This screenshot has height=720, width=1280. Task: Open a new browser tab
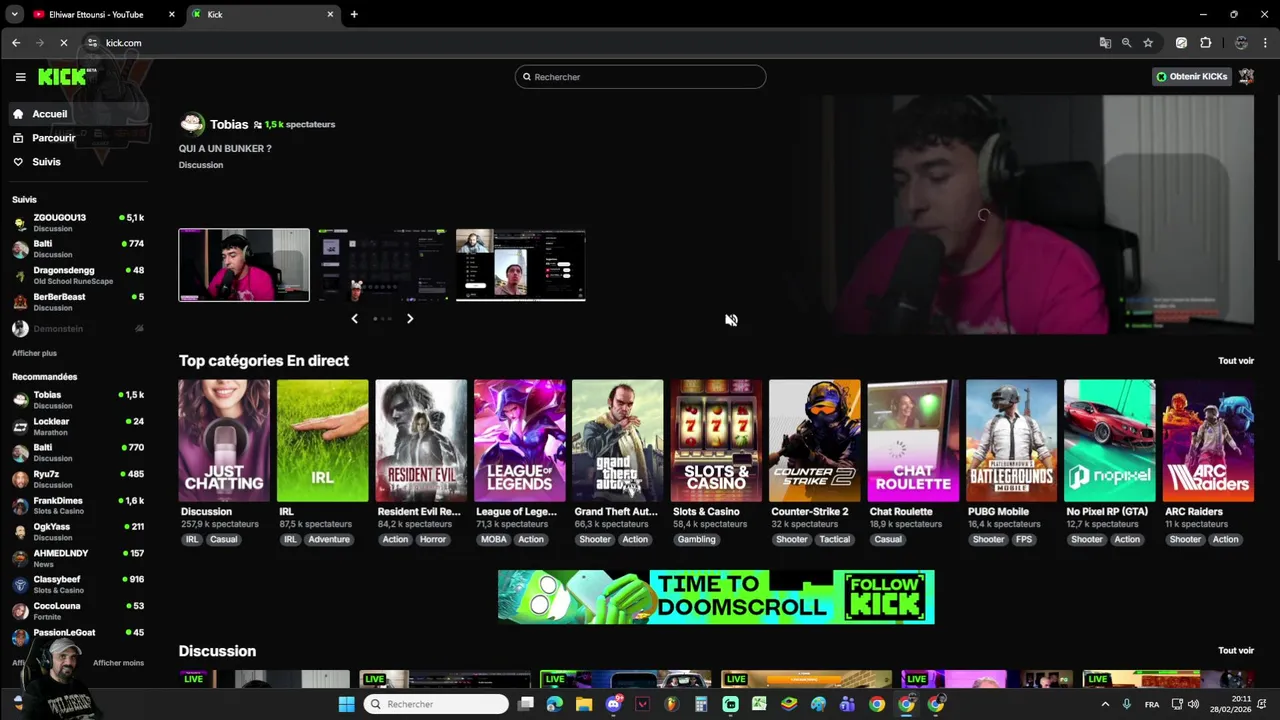[x=354, y=14]
